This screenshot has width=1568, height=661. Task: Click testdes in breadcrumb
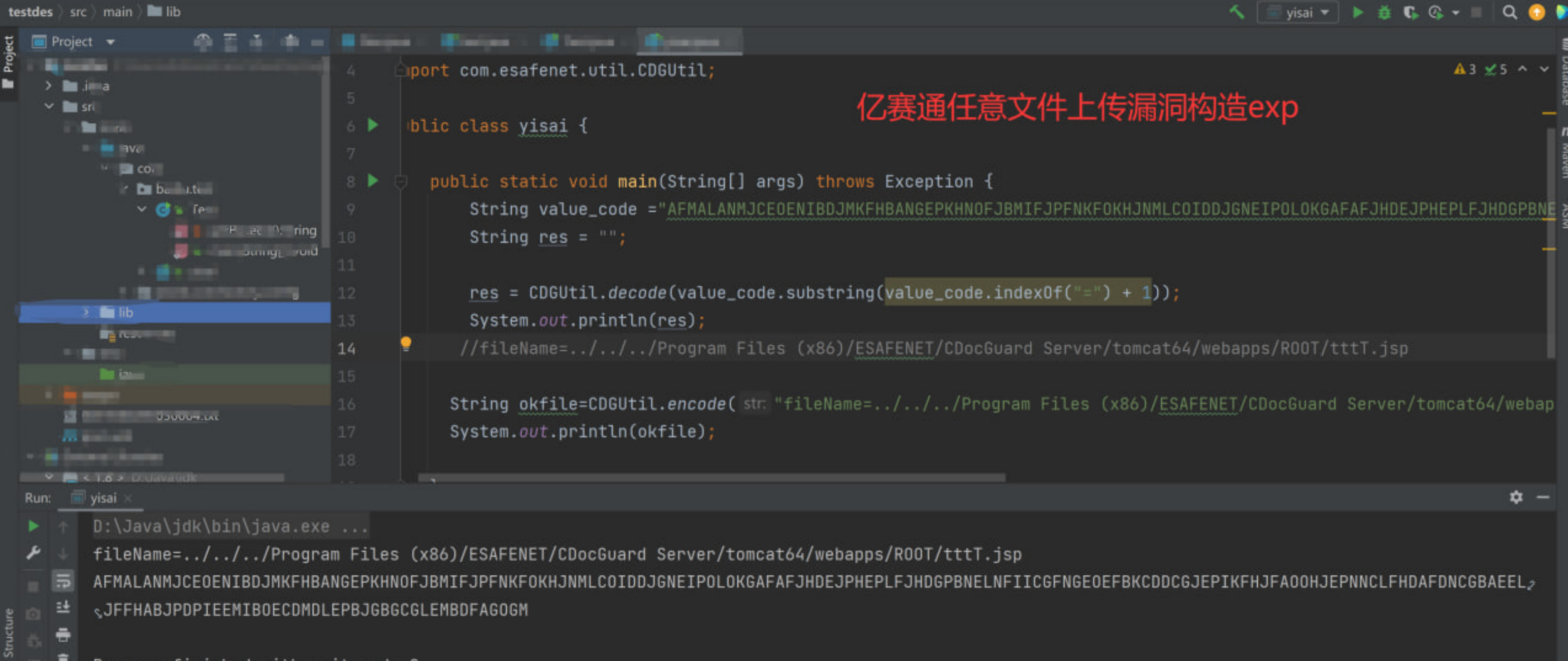pos(30,11)
